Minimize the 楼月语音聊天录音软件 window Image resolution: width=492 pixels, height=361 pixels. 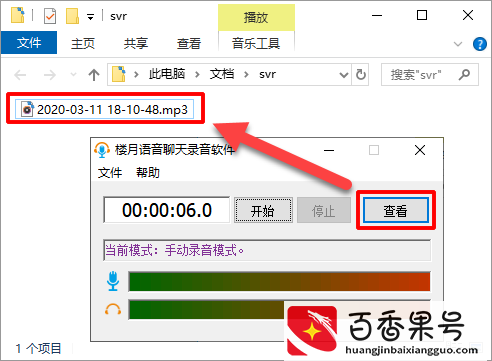pos(329,150)
